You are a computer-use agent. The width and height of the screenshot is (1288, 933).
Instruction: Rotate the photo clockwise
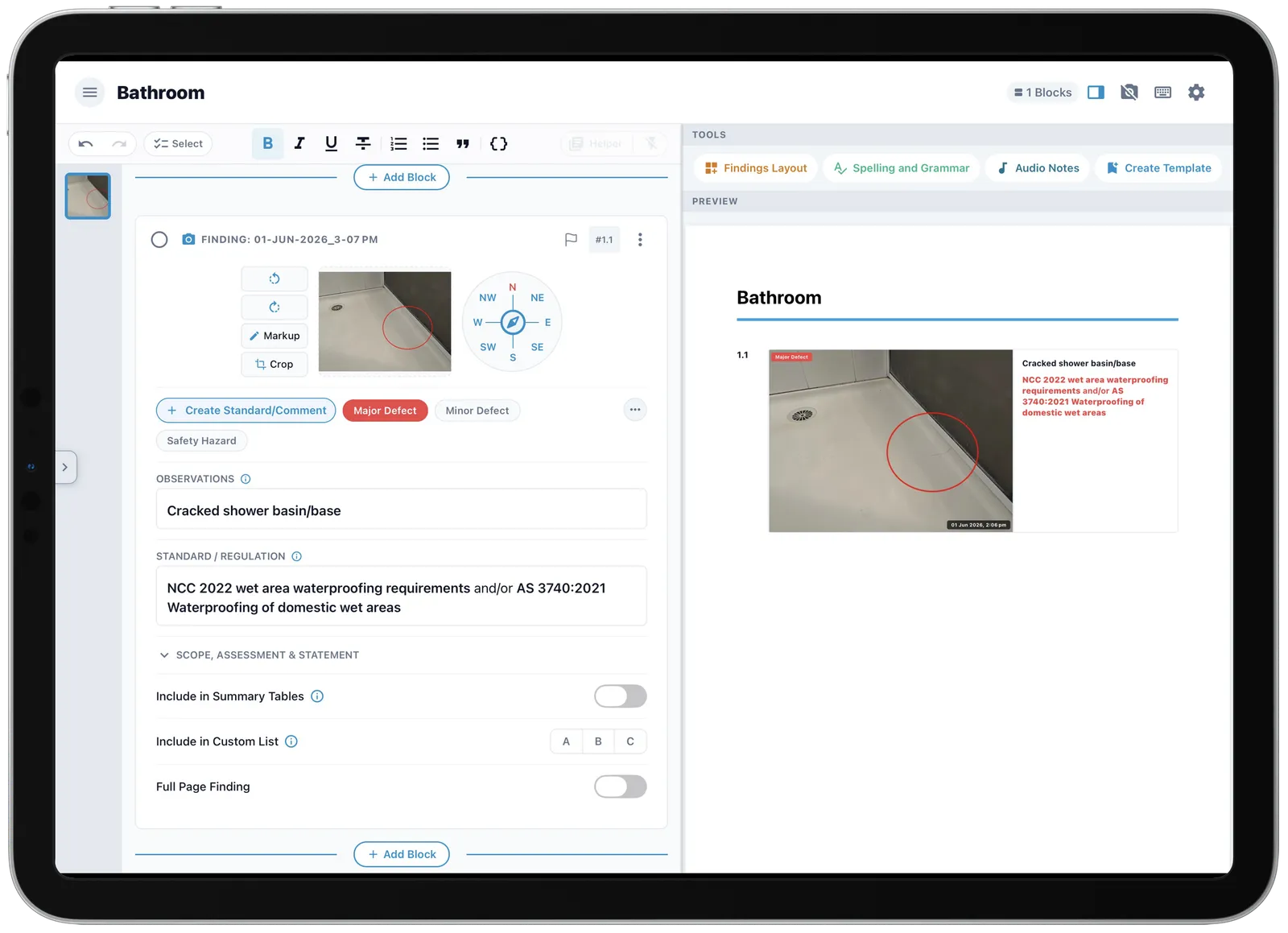click(x=275, y=308)
